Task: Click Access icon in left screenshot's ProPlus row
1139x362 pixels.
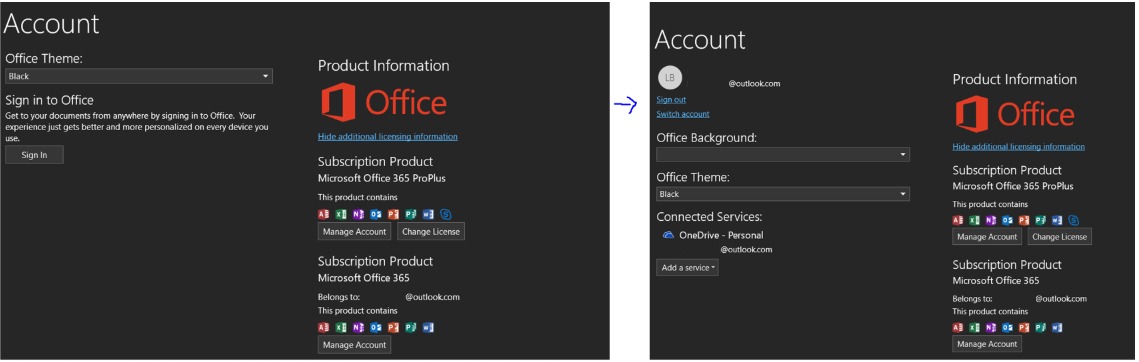Action: (323, 214)
